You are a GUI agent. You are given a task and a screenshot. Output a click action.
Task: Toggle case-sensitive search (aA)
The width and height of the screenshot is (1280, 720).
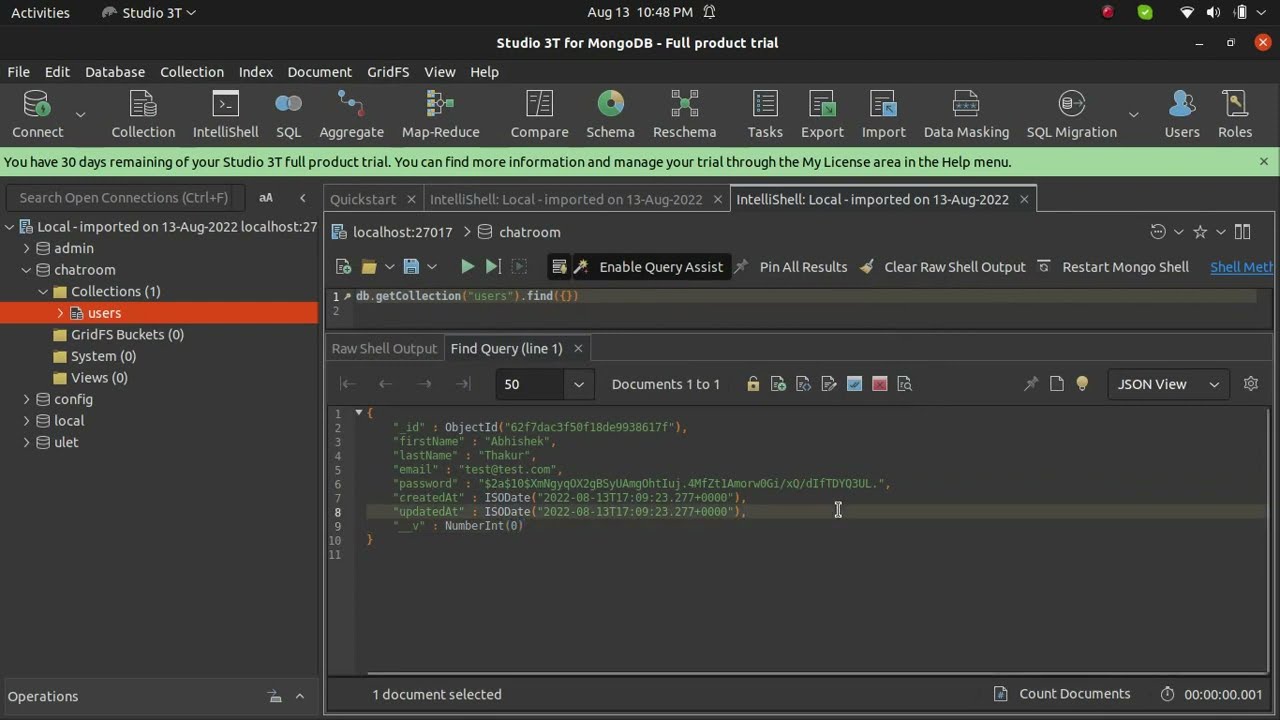tap(266, 198)
